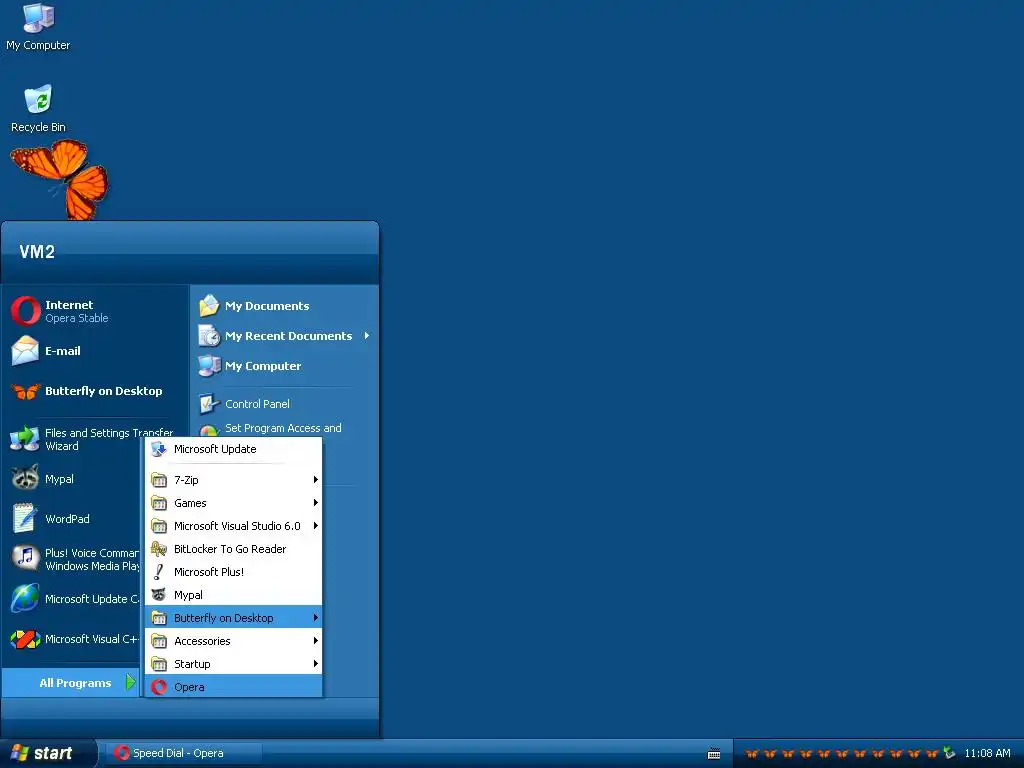Launch Opera from All Programs submenu
This screenshot has height=768, width=1024.
(x=234, y=687)
